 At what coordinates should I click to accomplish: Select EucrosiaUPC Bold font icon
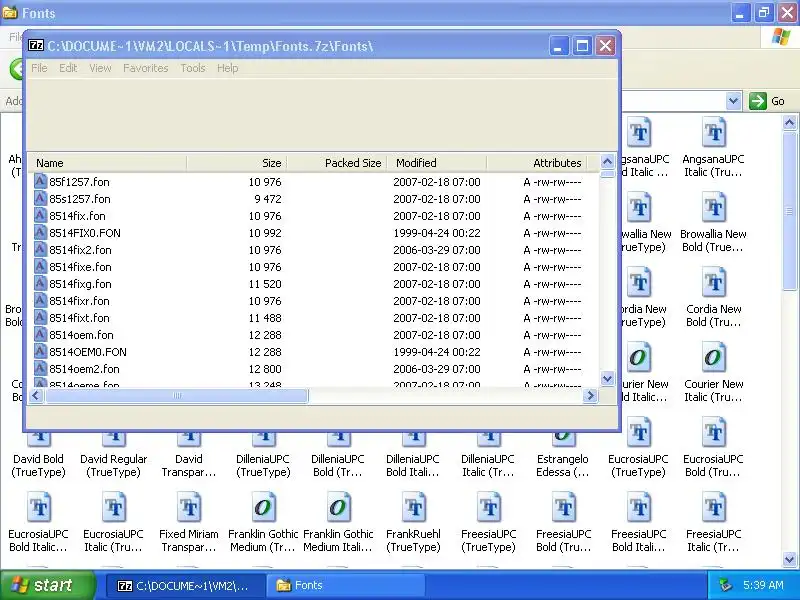[x=713, y=433]
